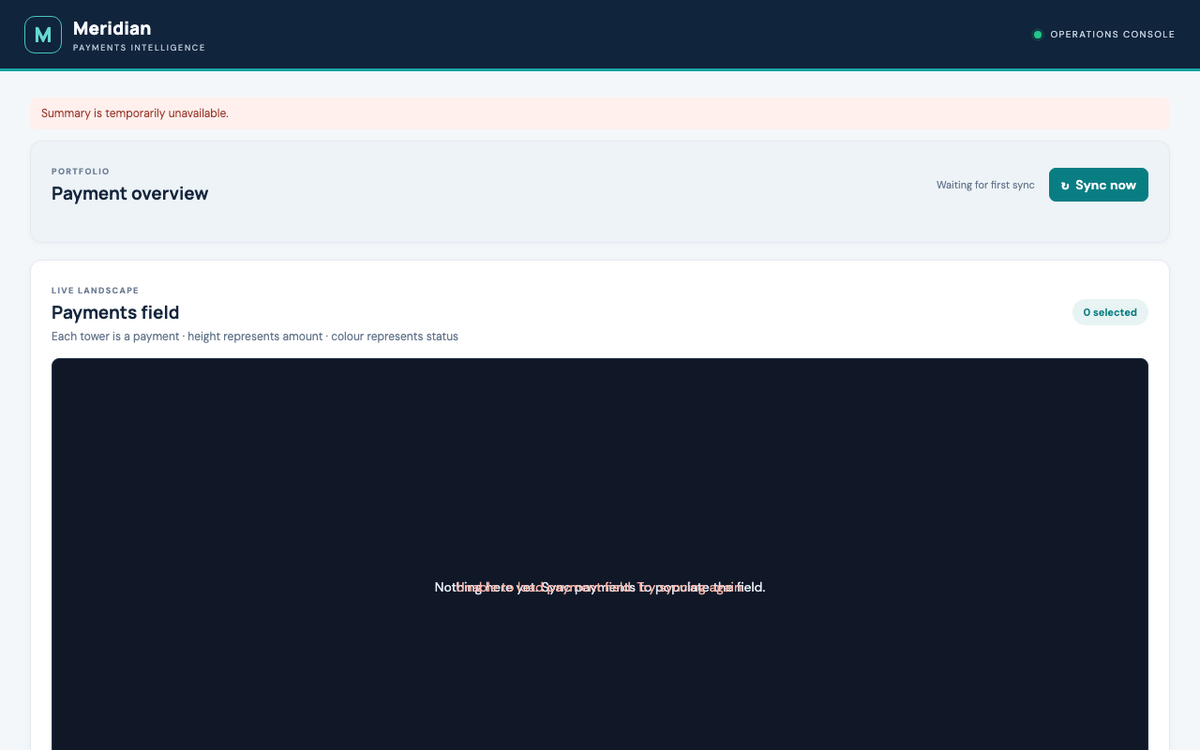
Task: Click the 'Each tower is a payment' description
Action: tap(255, 336)
